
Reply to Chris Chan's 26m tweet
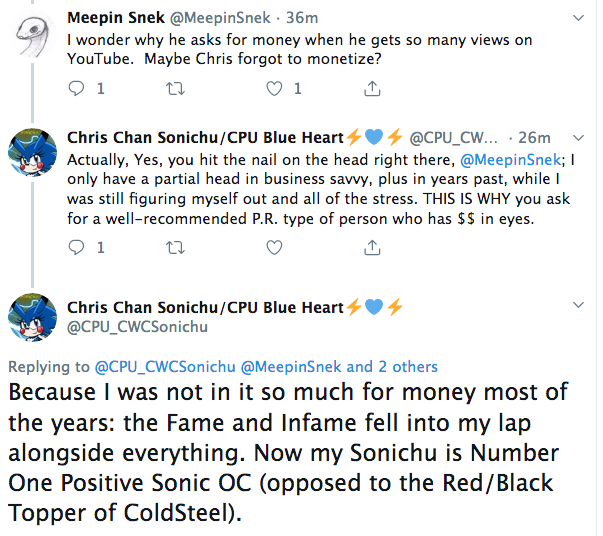click(76, 247)
